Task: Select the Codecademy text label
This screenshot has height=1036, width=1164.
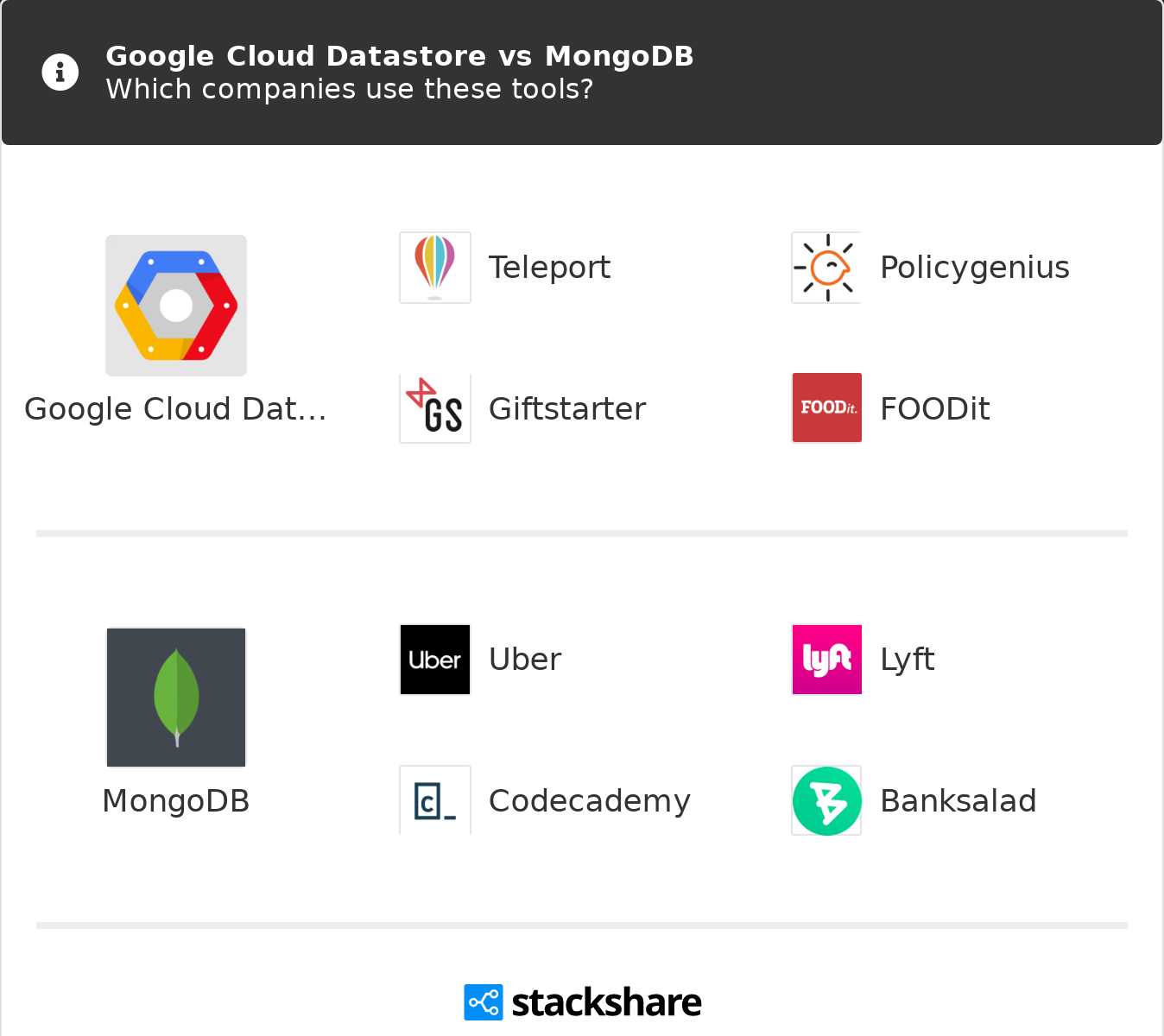Action: pyautogui.click(x=589, y=801)
